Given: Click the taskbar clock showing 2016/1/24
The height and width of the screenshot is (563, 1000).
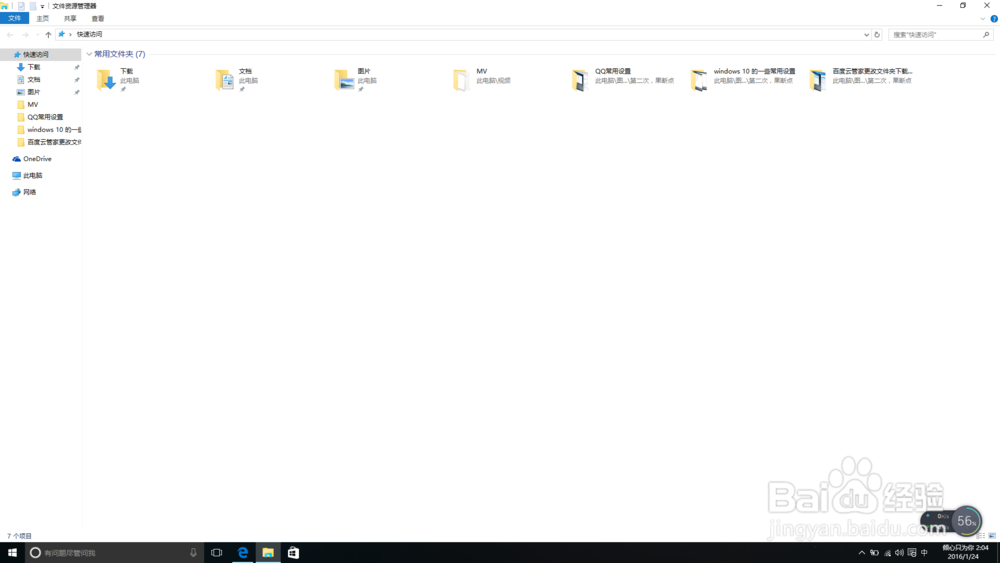Looking at the screenshot, I should click(x=964, y=552).
